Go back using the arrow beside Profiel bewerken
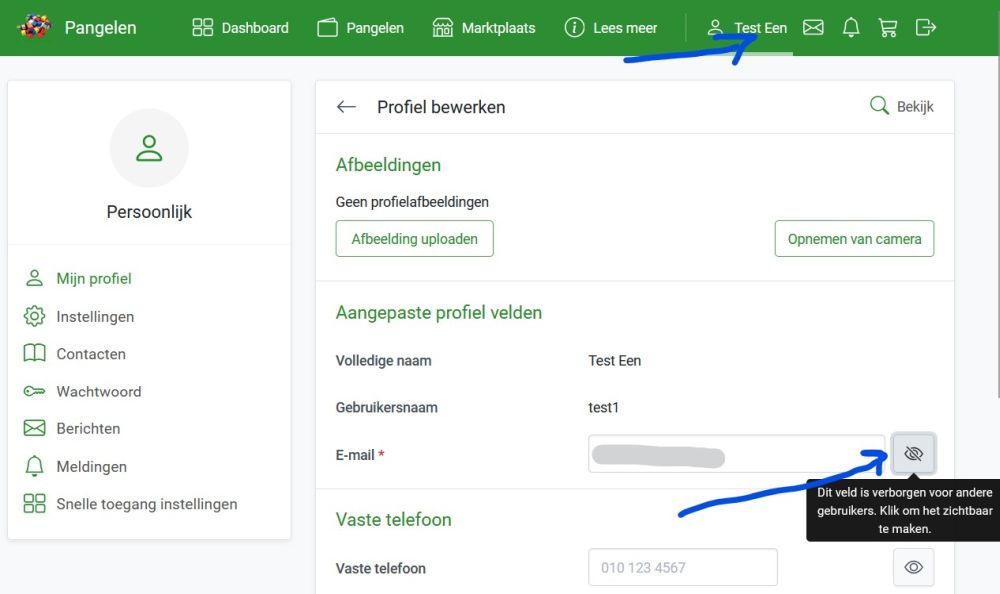Screen dimensions: 1000x594 (346, 107)
